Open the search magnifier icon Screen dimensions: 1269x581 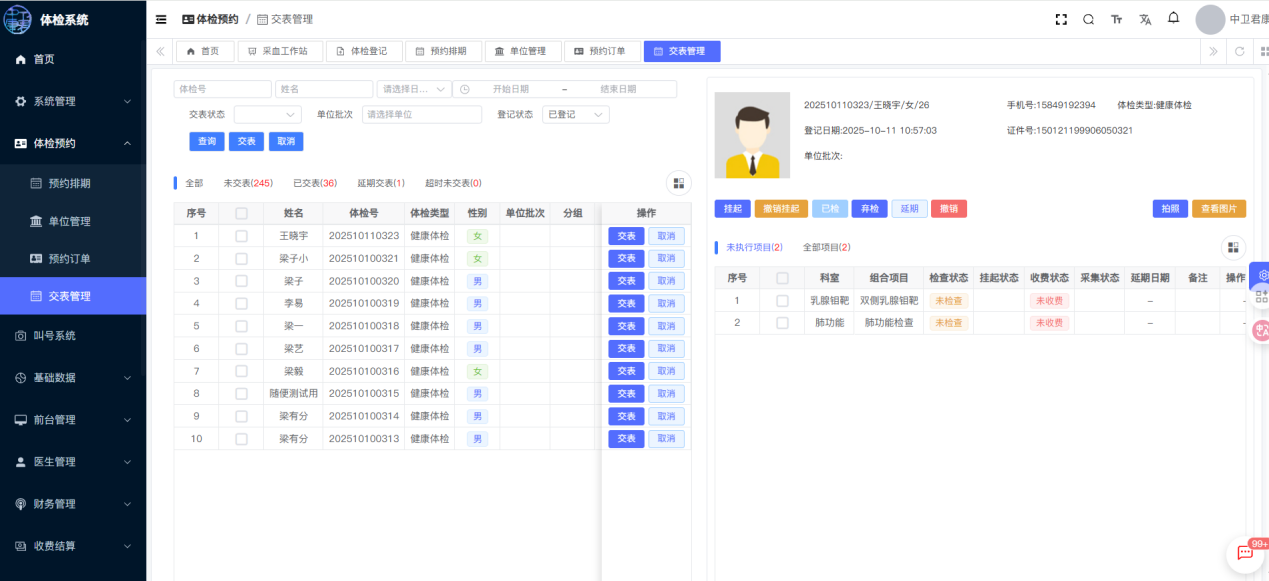coord(1089,19)
